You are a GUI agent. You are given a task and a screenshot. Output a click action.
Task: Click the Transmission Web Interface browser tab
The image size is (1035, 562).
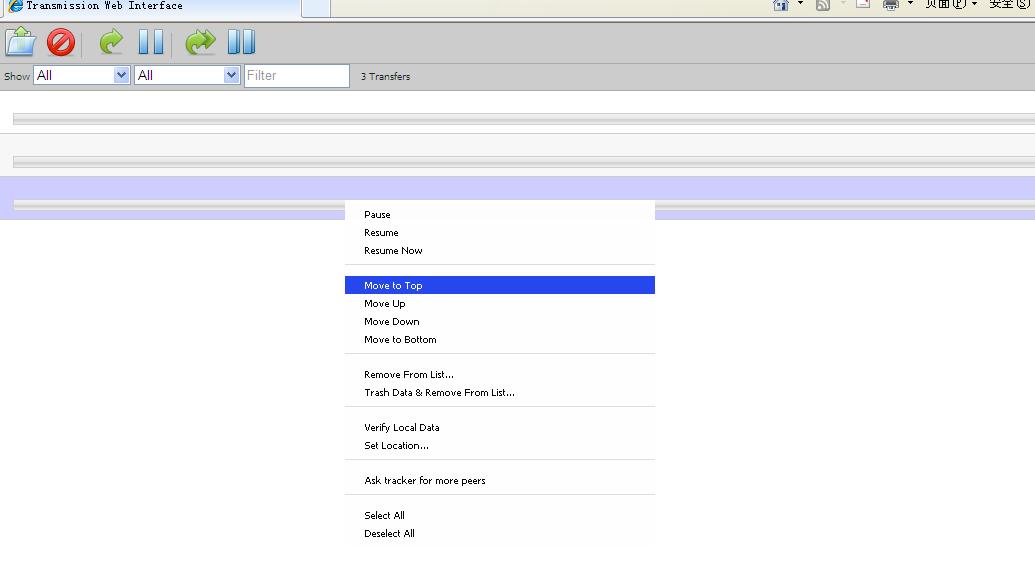[152, 6]
